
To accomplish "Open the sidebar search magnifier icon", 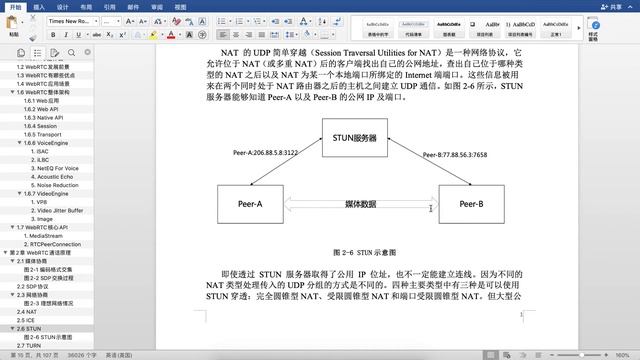I will tap(71, 53).
